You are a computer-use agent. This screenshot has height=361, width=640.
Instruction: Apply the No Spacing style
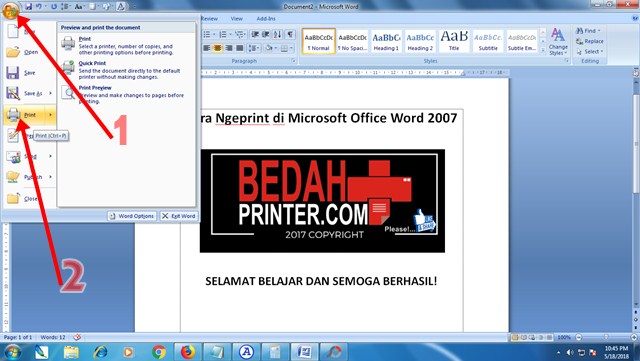click(353, 41)
